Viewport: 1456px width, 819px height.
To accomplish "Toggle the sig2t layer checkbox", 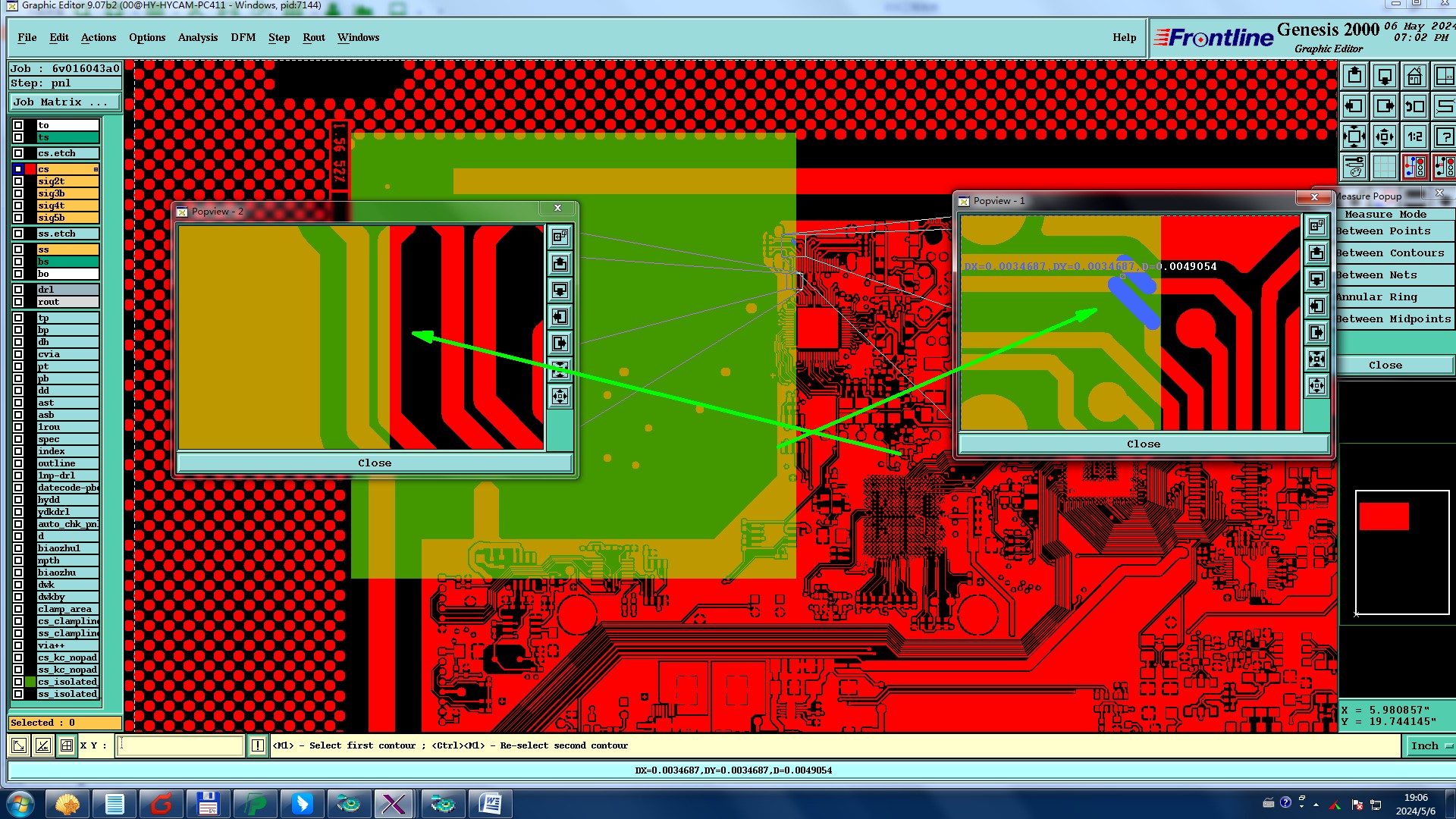I will (x=18, y=181).
